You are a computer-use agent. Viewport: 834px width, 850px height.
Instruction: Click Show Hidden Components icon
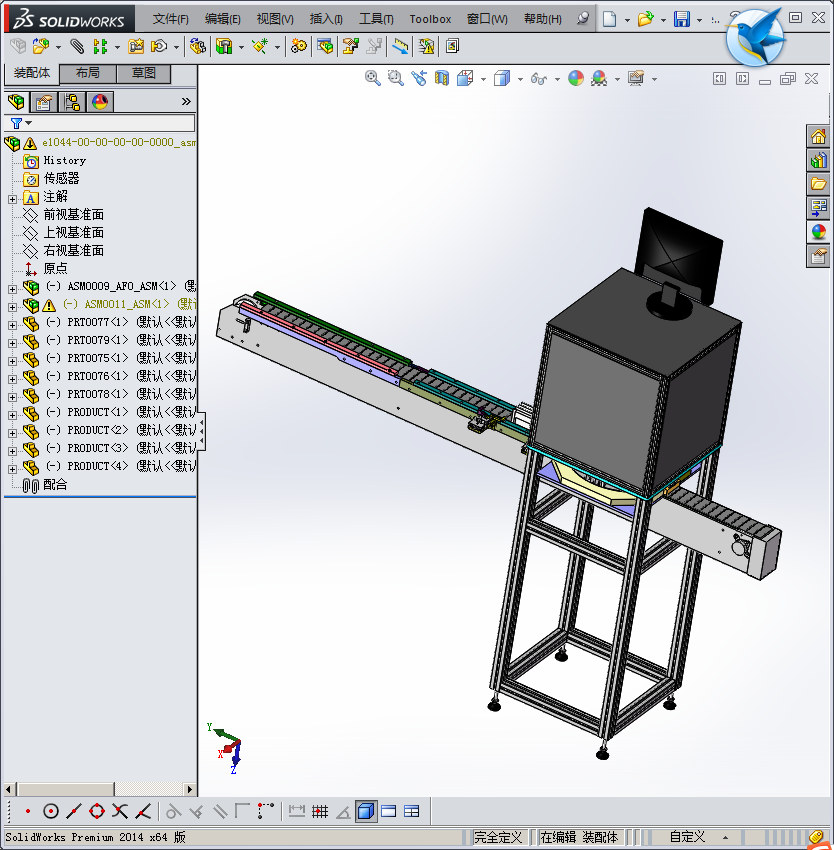[197, 47]
